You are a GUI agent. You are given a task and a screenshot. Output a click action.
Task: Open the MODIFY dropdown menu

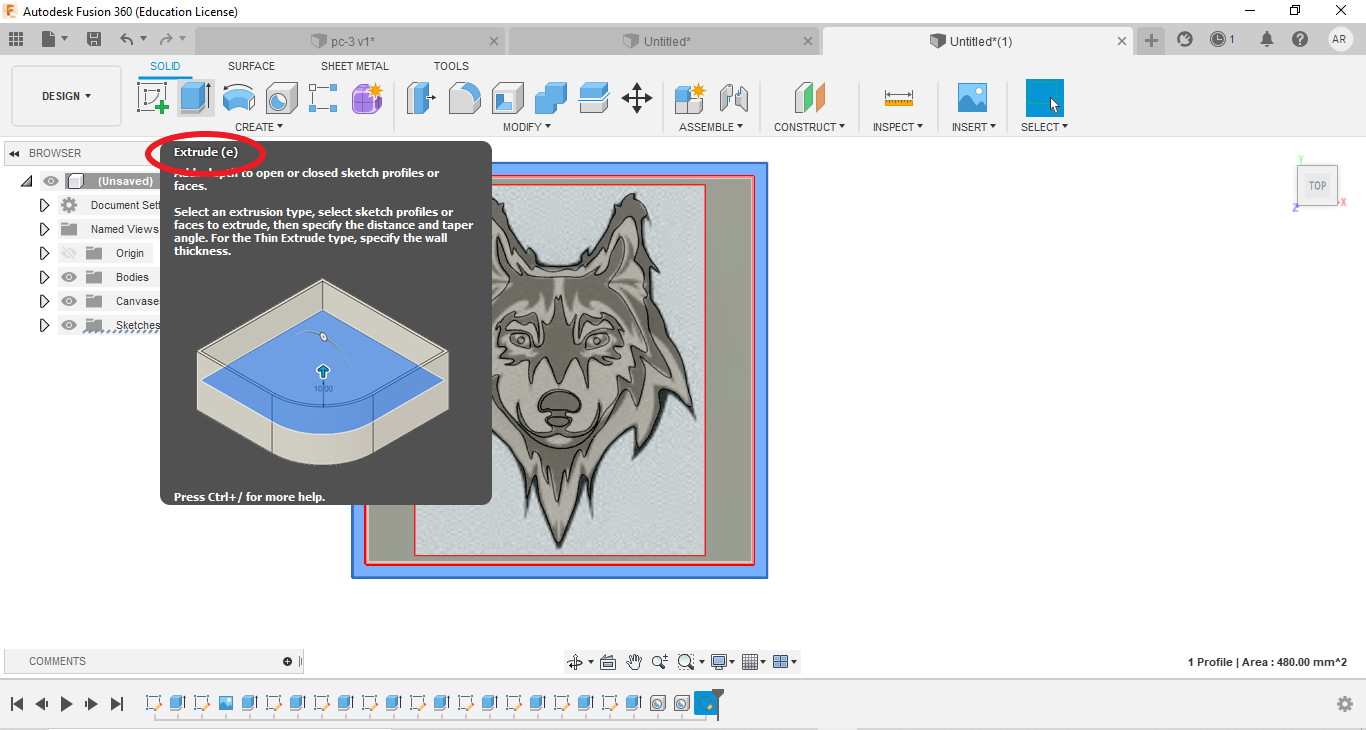(526, 127)
